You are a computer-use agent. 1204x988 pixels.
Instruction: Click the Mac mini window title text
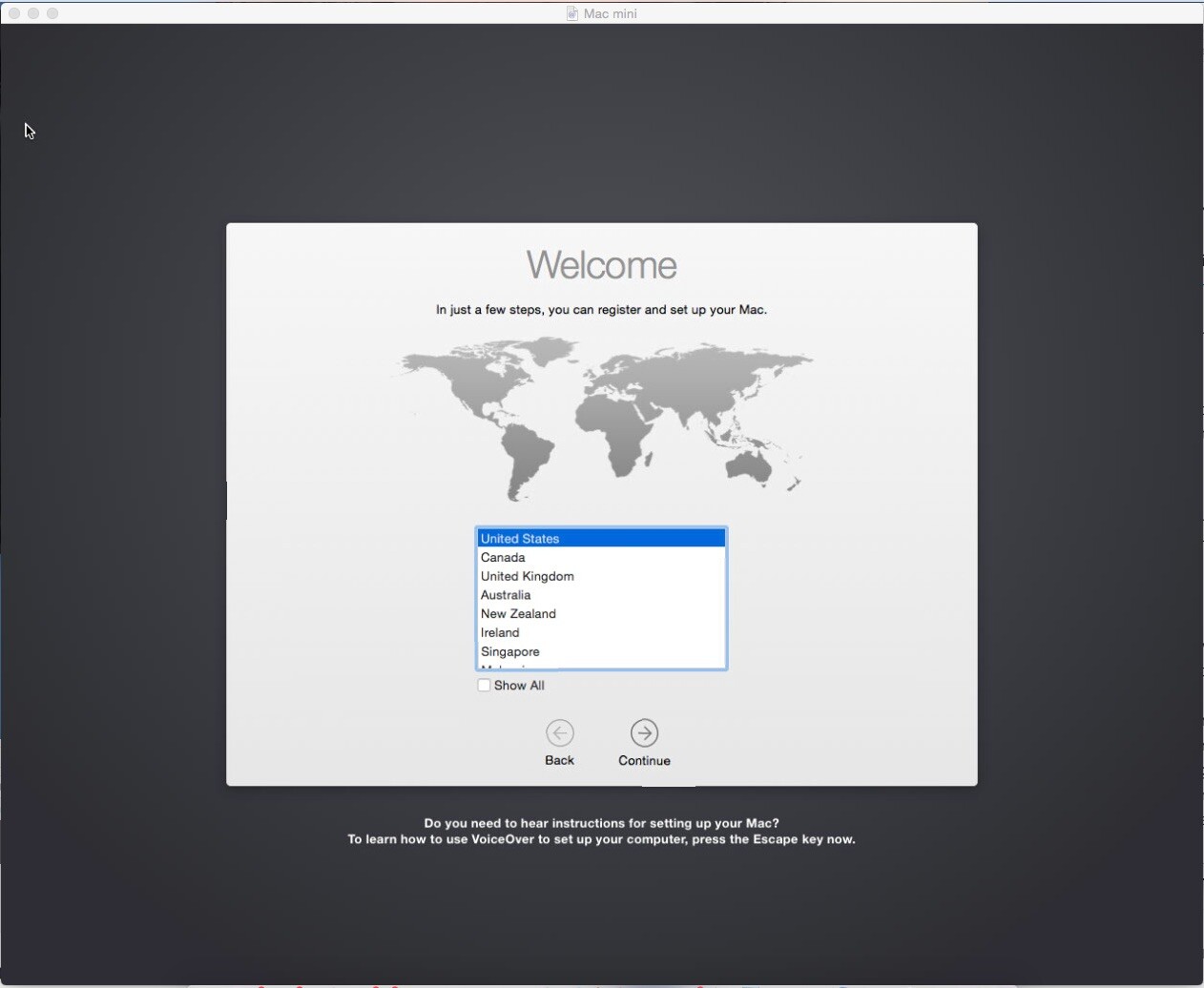coord(611,13)
